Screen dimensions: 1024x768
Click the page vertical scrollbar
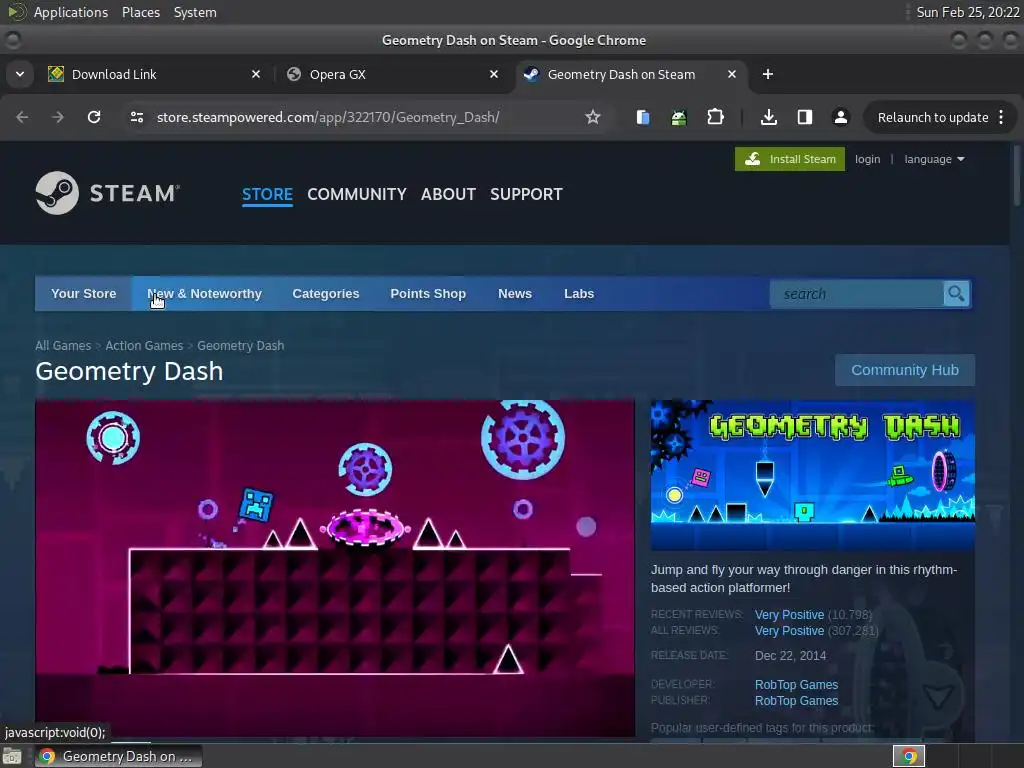click(1017, 176)
